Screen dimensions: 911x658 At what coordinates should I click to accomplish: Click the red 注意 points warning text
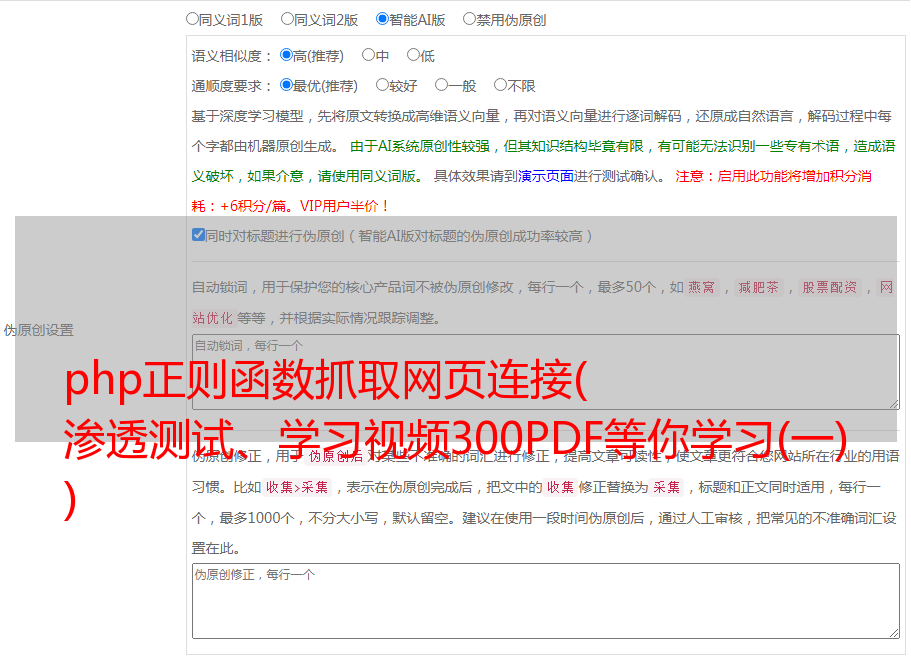pos(532,191)
